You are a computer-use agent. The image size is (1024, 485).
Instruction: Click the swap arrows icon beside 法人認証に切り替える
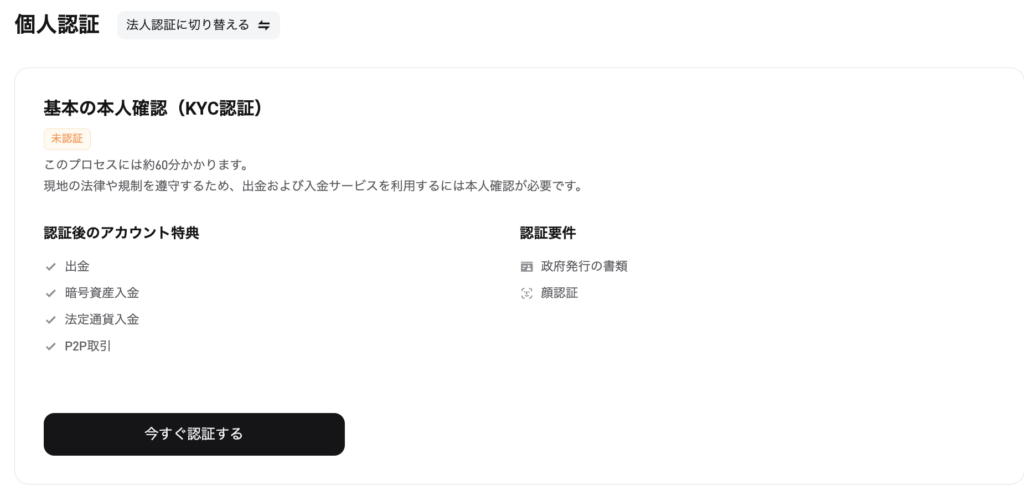coord(264,25)
